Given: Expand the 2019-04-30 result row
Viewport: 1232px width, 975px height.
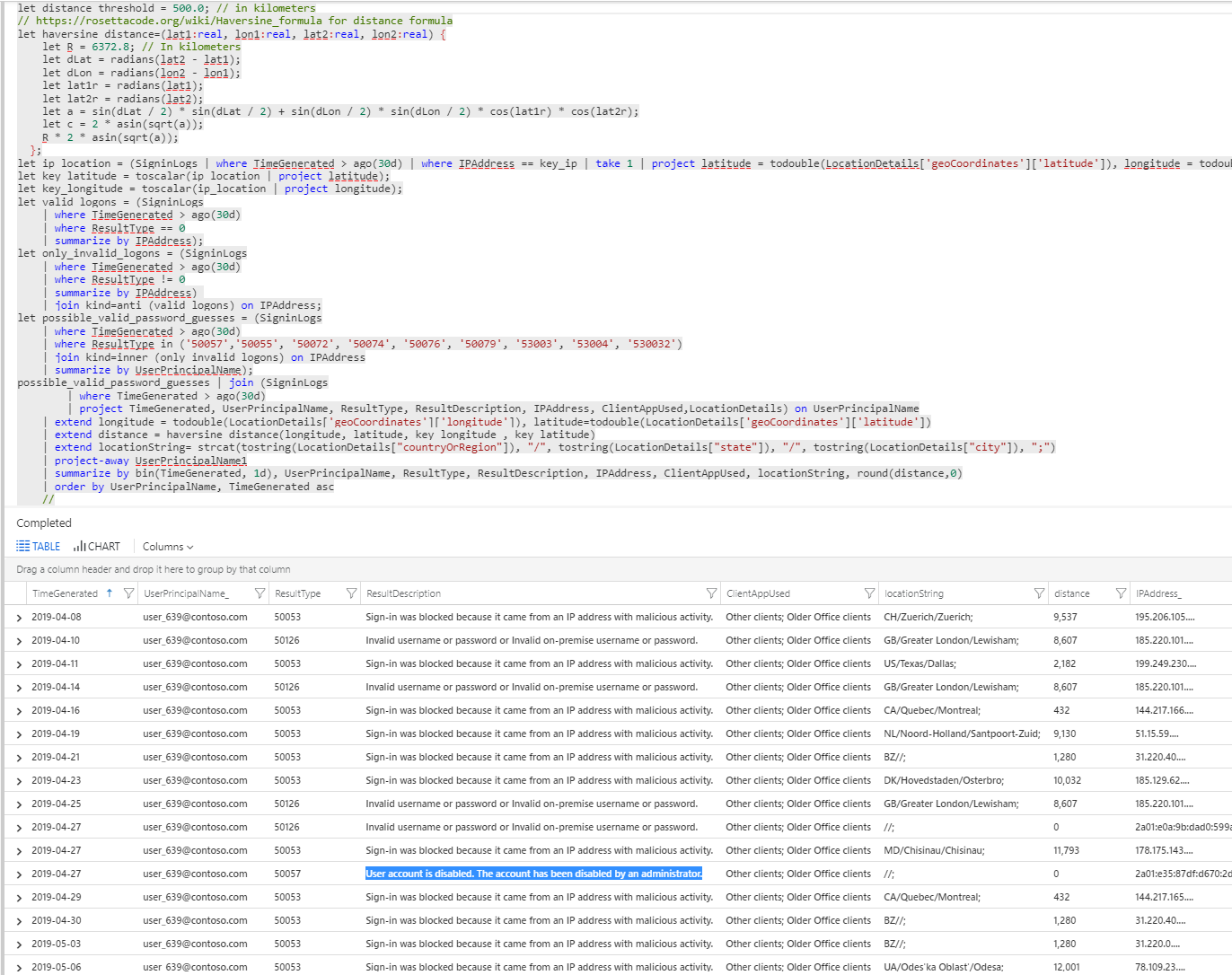Looking at the screenshot, I should pyautogui.click(x=19, y=921).
